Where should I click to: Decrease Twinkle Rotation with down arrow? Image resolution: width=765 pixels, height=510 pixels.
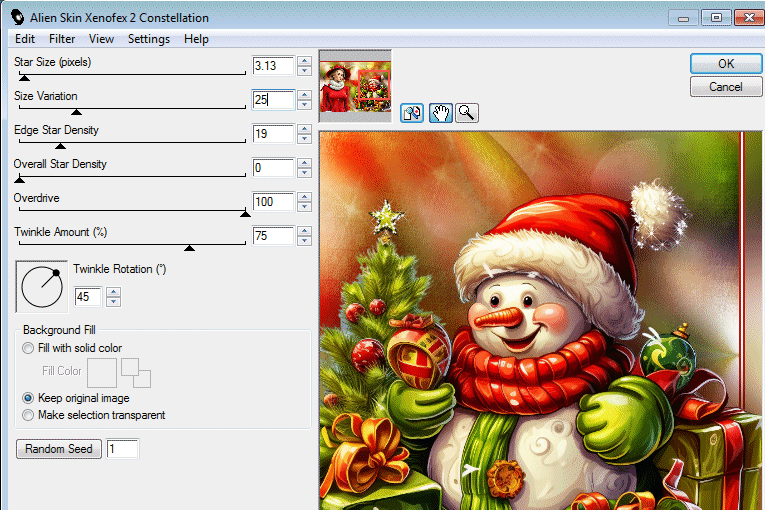pos(113,302)
